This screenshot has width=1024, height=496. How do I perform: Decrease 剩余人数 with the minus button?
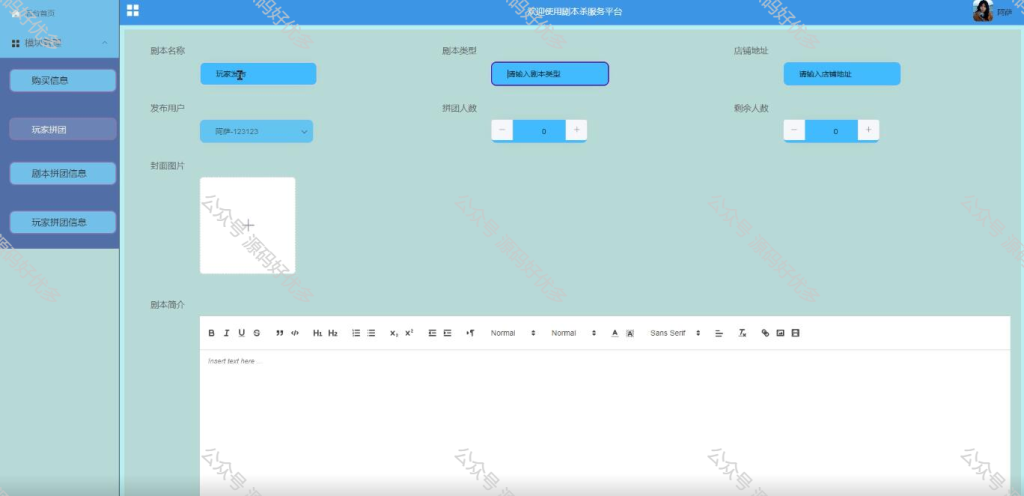[x=794, y=130]
